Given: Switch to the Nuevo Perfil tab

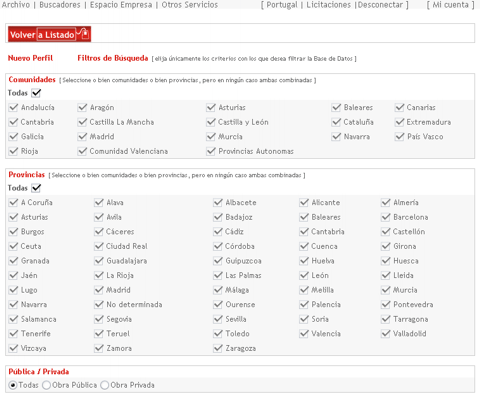Looking at the screenshot, I should click(x=30, y=58).
